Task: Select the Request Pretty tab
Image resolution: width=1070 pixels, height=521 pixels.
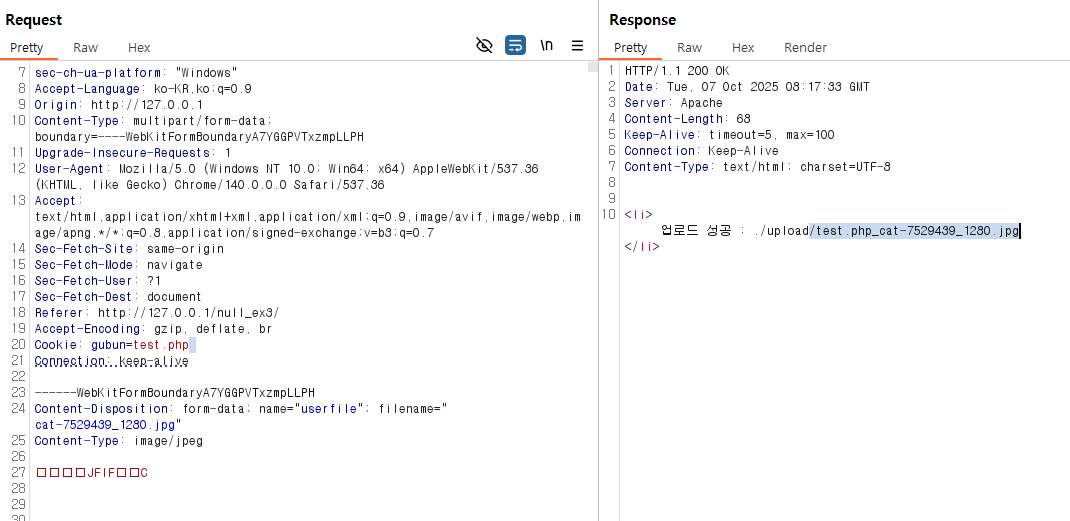Action: [28, 48]
